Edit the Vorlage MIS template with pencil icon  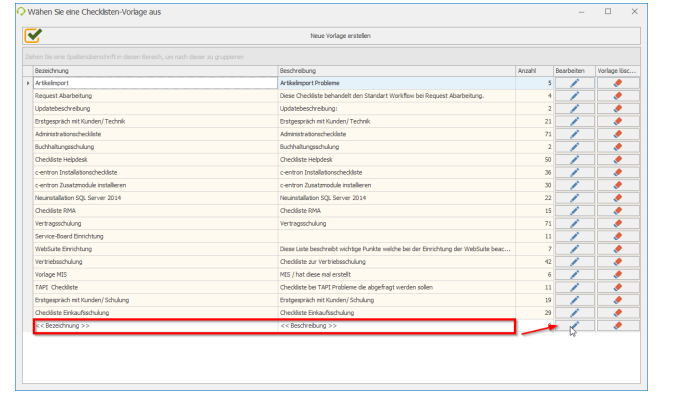(575, 274)
